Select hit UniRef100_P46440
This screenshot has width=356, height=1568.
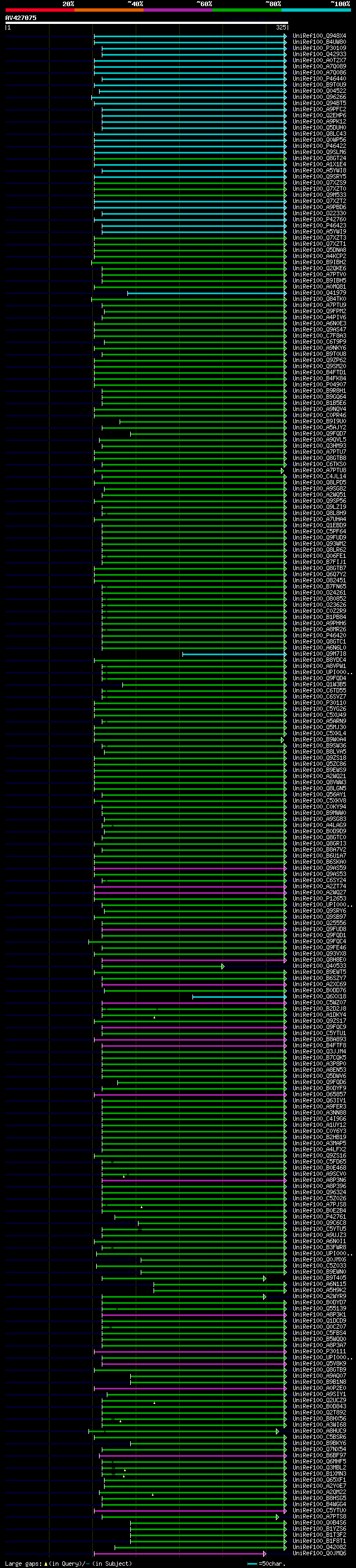(319, 78)
